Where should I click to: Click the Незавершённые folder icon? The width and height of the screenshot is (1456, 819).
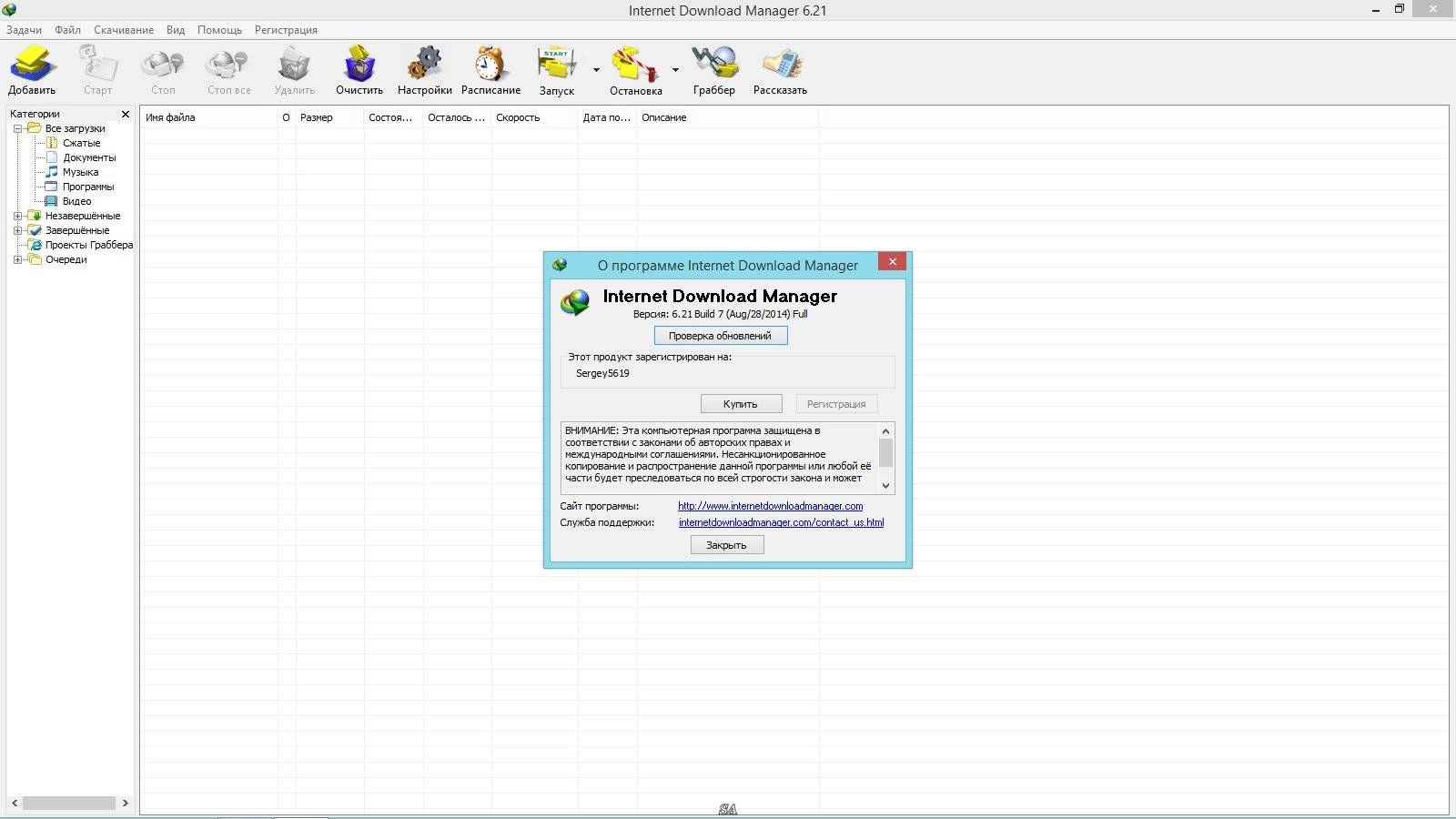(35, 216)
